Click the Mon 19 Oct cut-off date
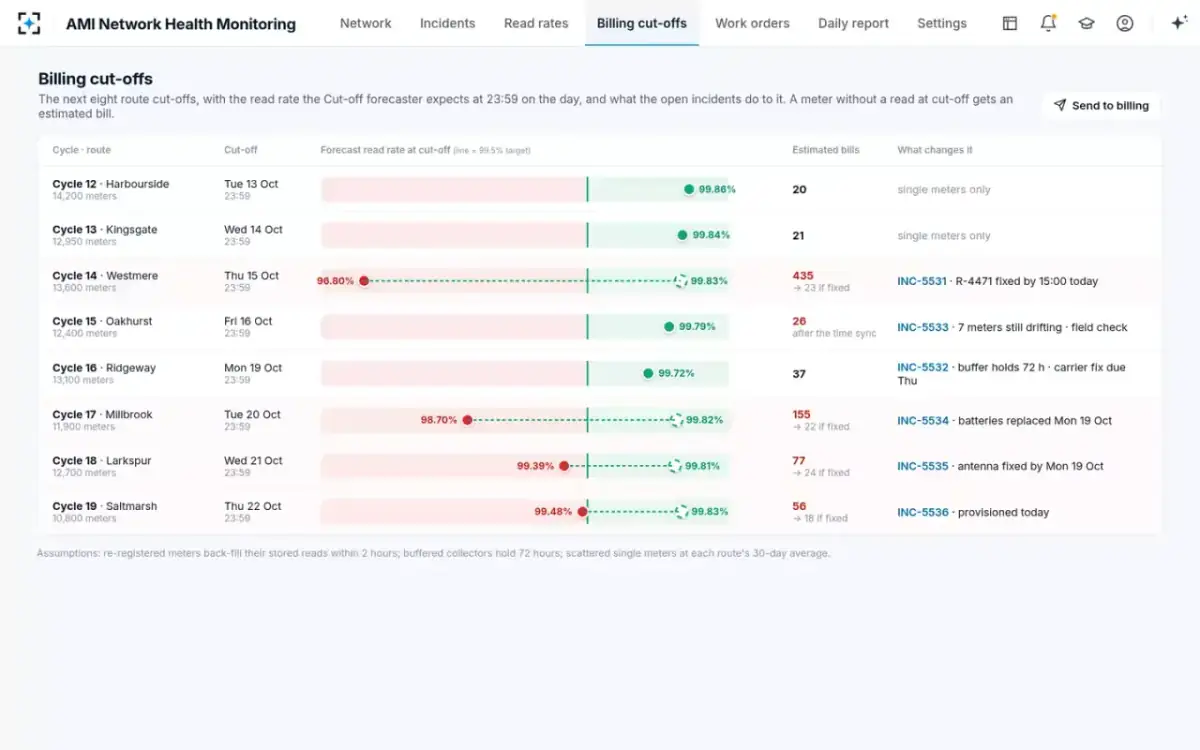 253,368
